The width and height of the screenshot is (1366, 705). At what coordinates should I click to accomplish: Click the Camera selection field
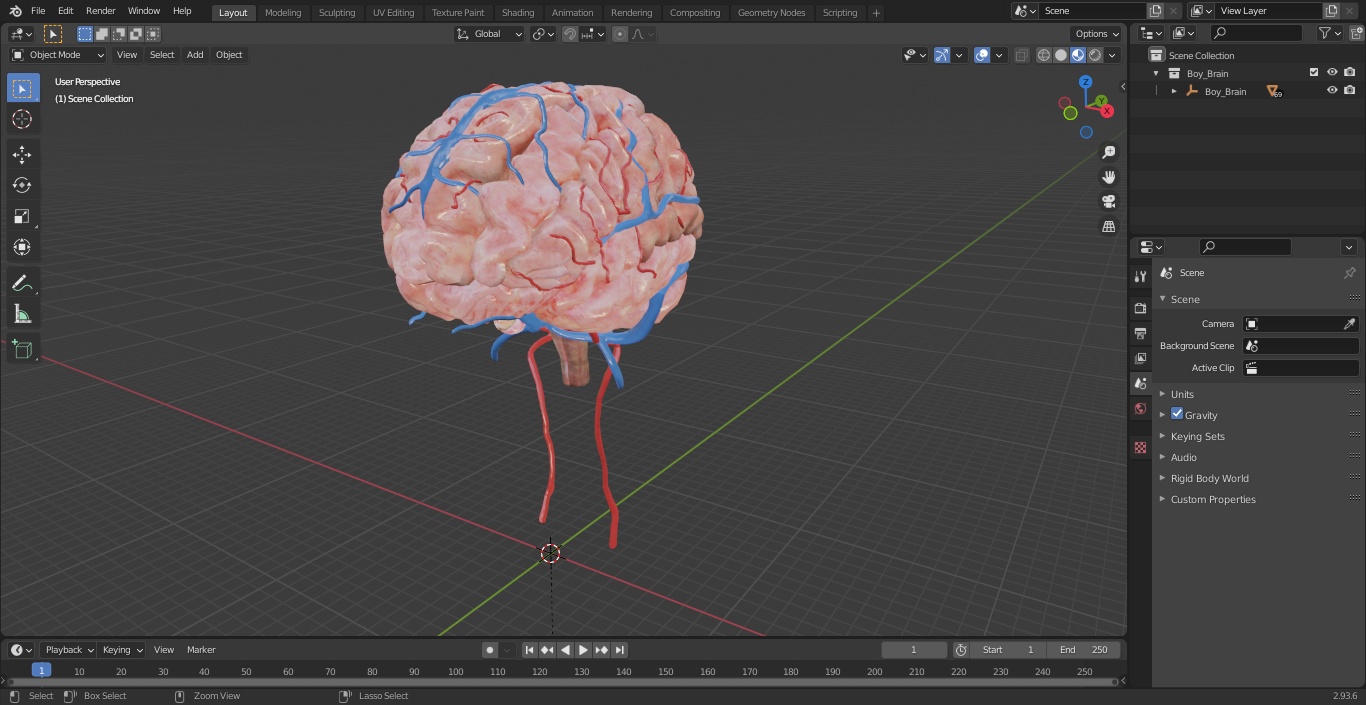[x=1300, y=324]
